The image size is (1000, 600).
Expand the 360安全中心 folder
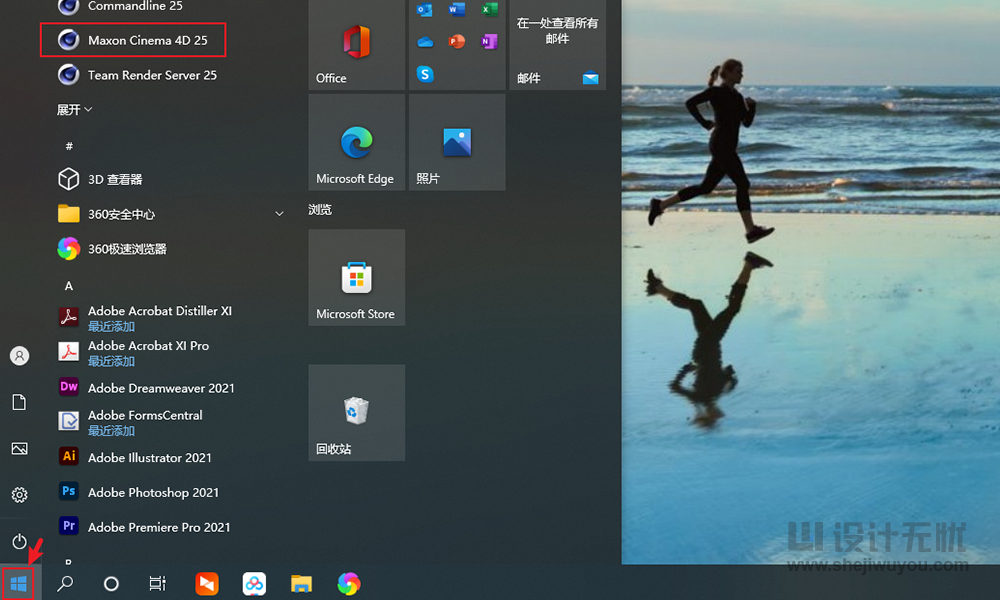click(171, 214)
